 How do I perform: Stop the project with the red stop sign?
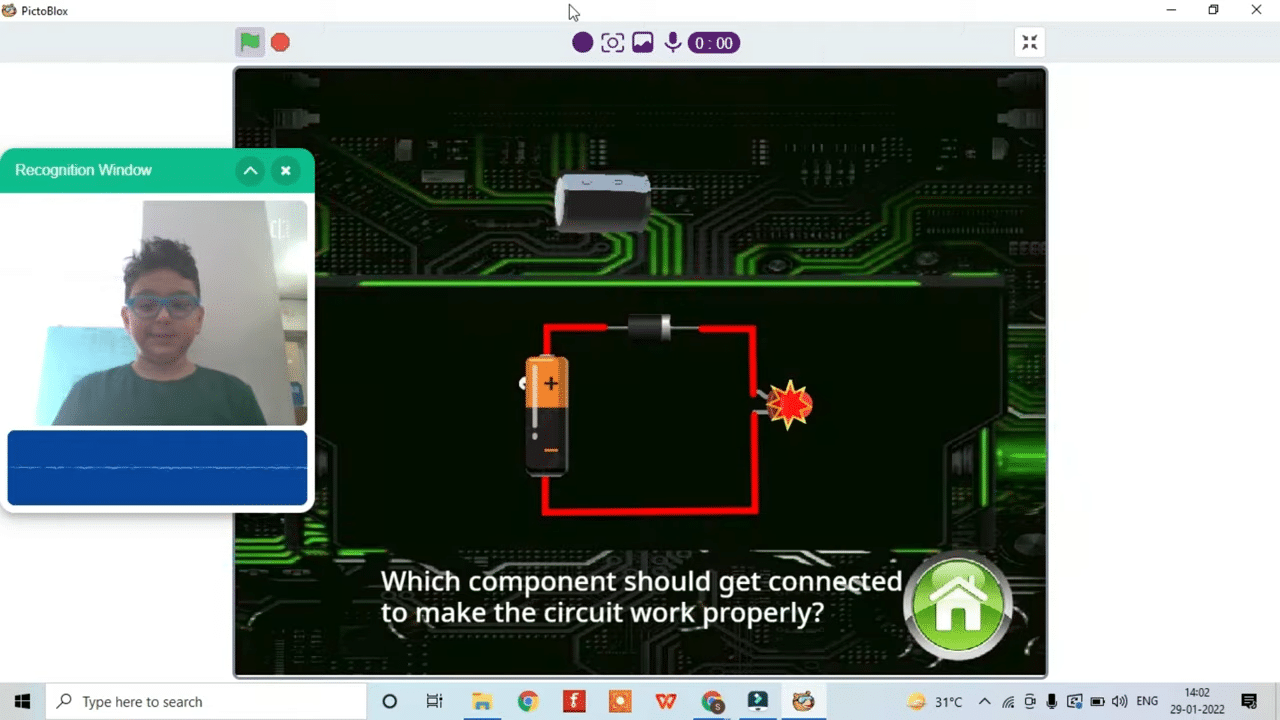coord(280,42)
